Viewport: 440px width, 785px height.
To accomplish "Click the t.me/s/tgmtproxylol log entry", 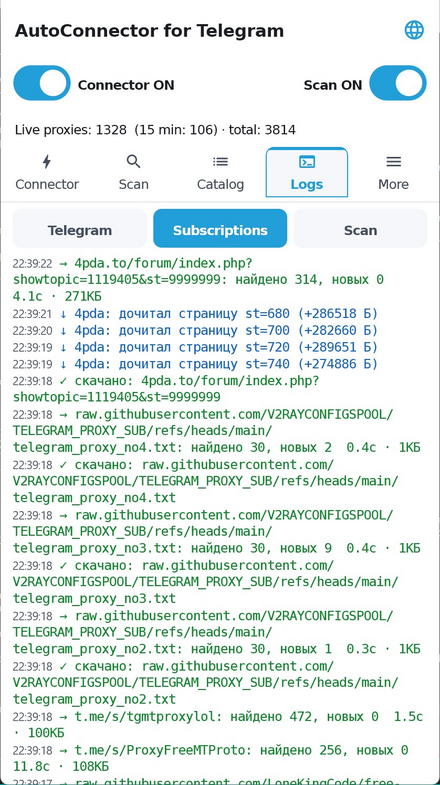I will pos(218,725).
